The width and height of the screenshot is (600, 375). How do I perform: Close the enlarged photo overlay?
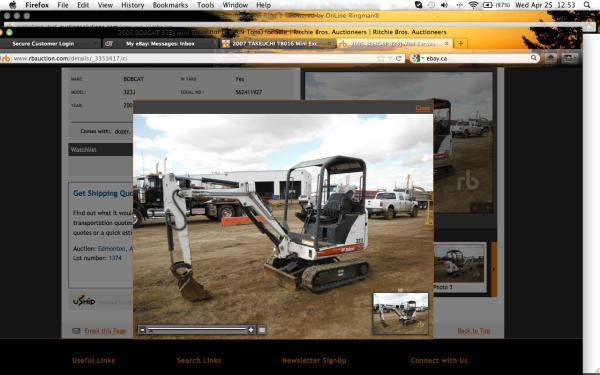click(x=423, y=108)
